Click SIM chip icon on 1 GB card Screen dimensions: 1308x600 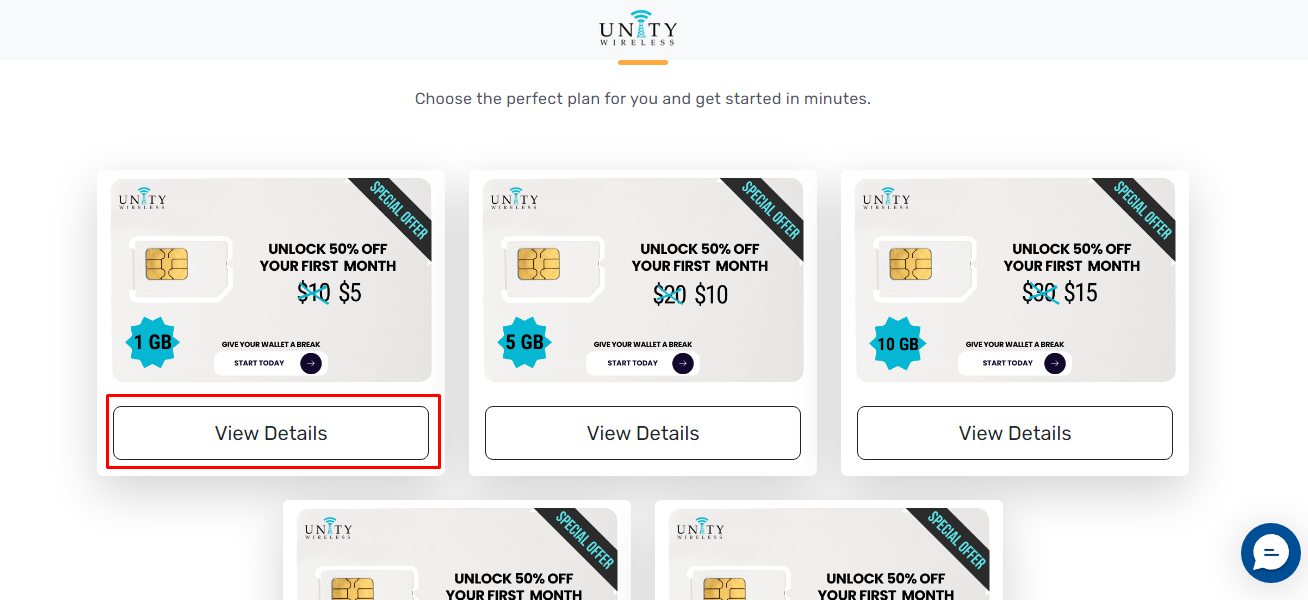coord(166,264)
